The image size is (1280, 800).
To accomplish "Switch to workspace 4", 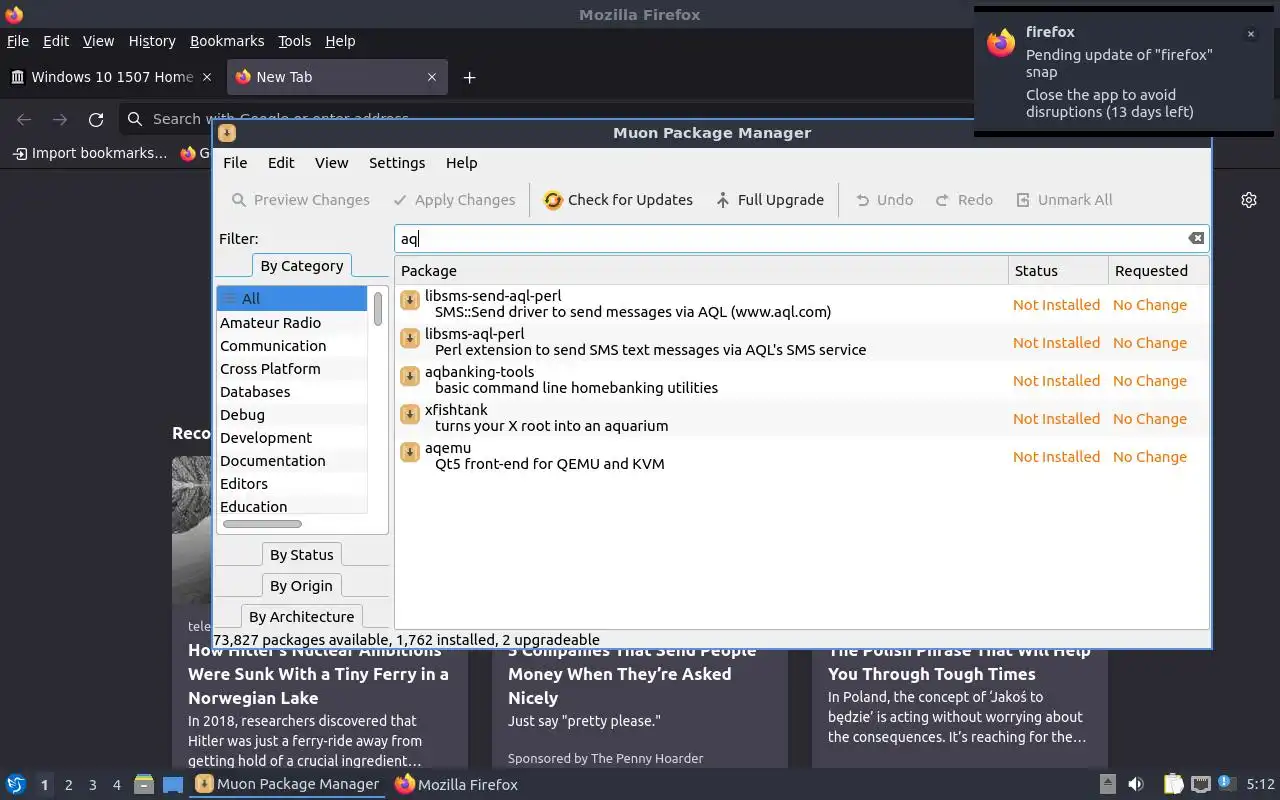I will [116, 785].
